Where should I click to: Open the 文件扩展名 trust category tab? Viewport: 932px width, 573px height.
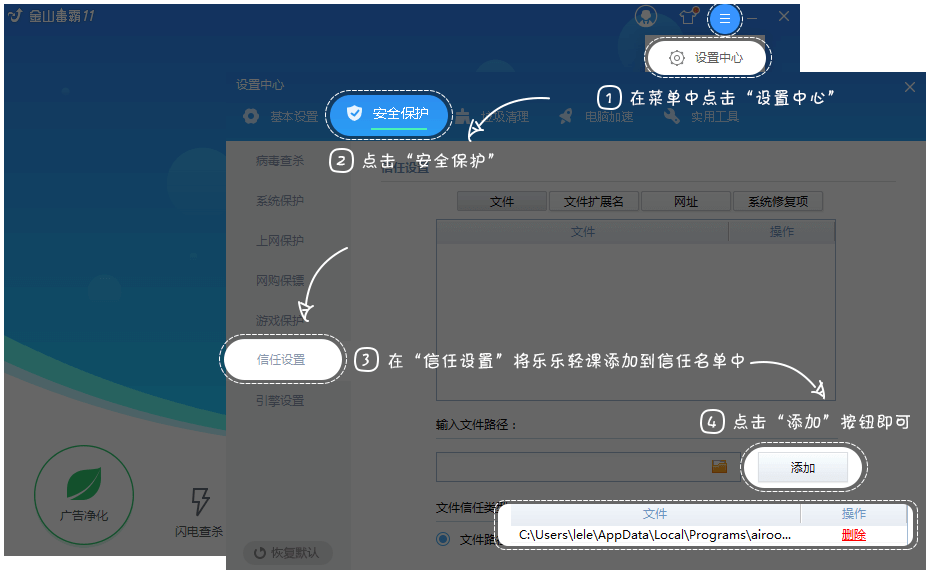click(x=594, y=202)
